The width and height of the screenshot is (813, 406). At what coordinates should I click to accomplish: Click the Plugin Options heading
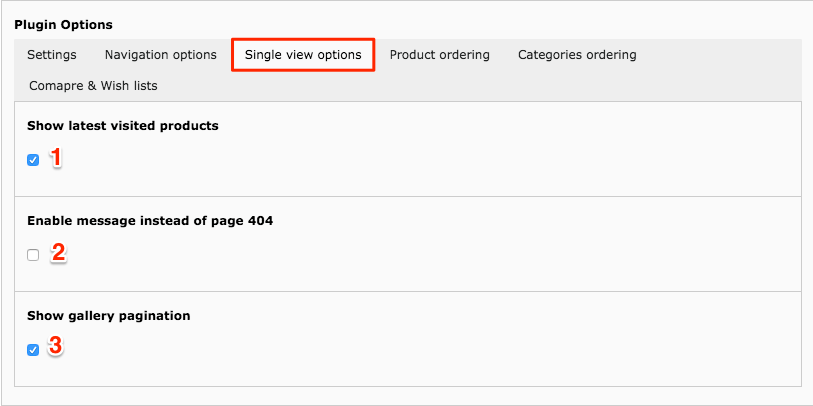(63, 24)
